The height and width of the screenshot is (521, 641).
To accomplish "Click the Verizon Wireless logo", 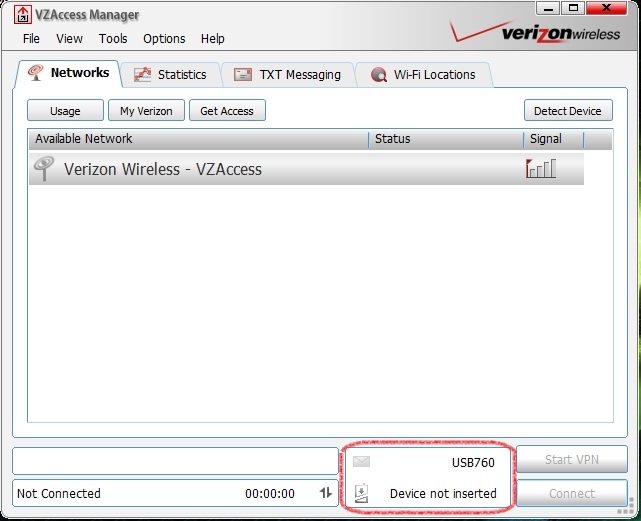I will [535, 32].
